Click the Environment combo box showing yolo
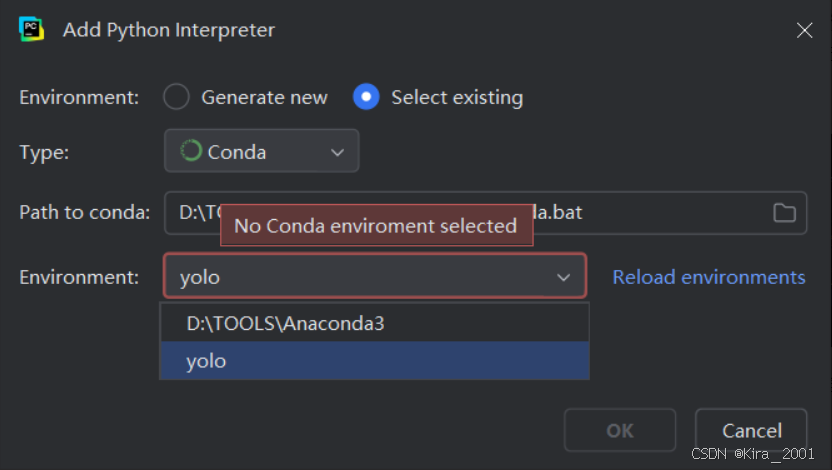Viewport: 832px width, 470px height. tap(360, 277)
